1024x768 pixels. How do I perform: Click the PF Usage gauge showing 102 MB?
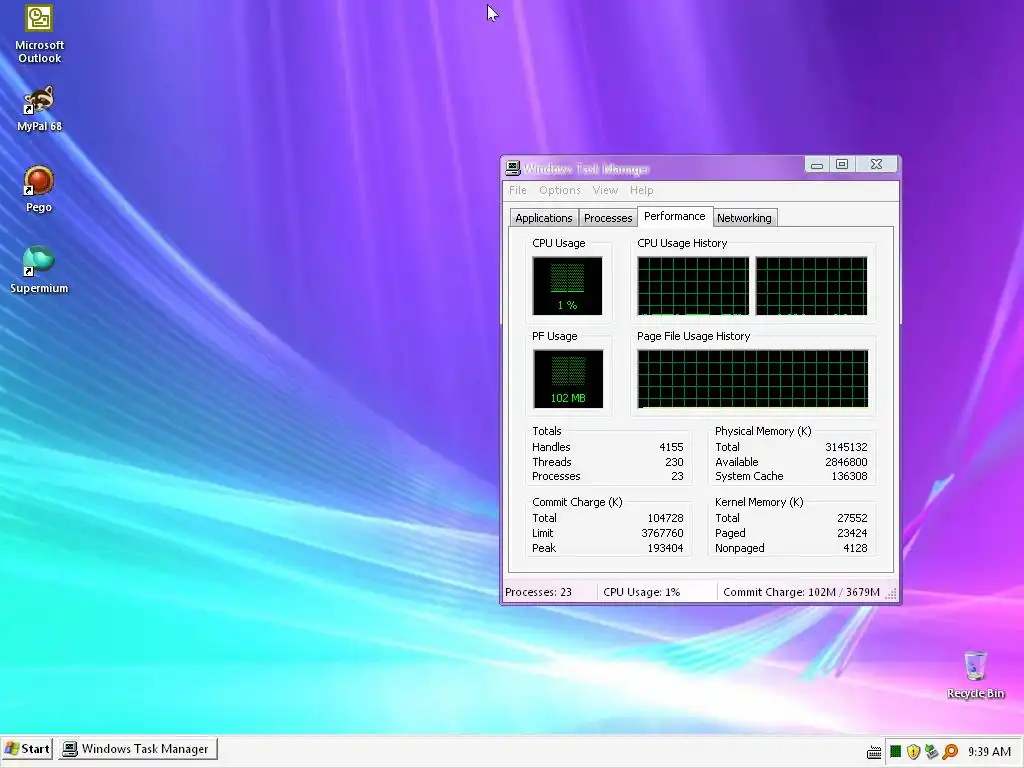pyautogui.click(x=568, y=379)
